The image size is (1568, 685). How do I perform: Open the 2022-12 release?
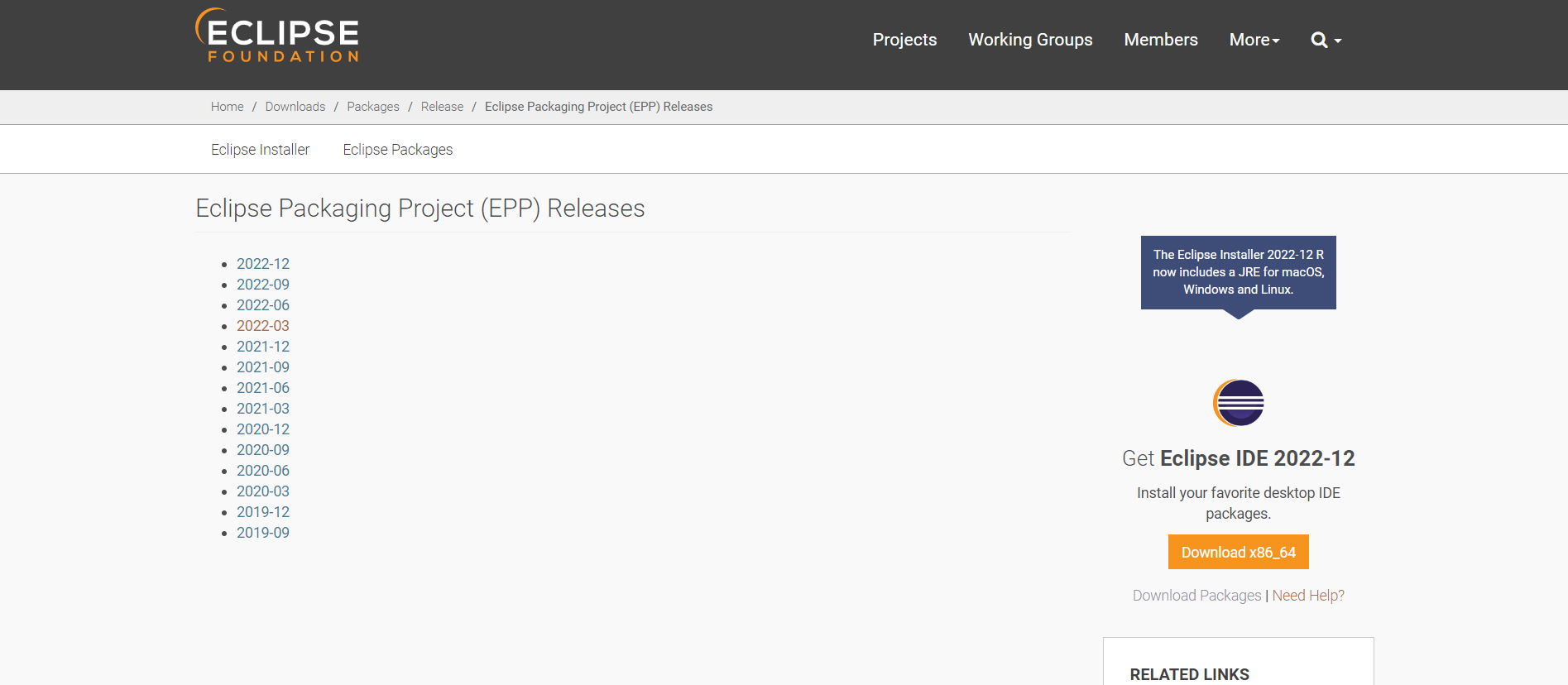[x=263, y=264]
